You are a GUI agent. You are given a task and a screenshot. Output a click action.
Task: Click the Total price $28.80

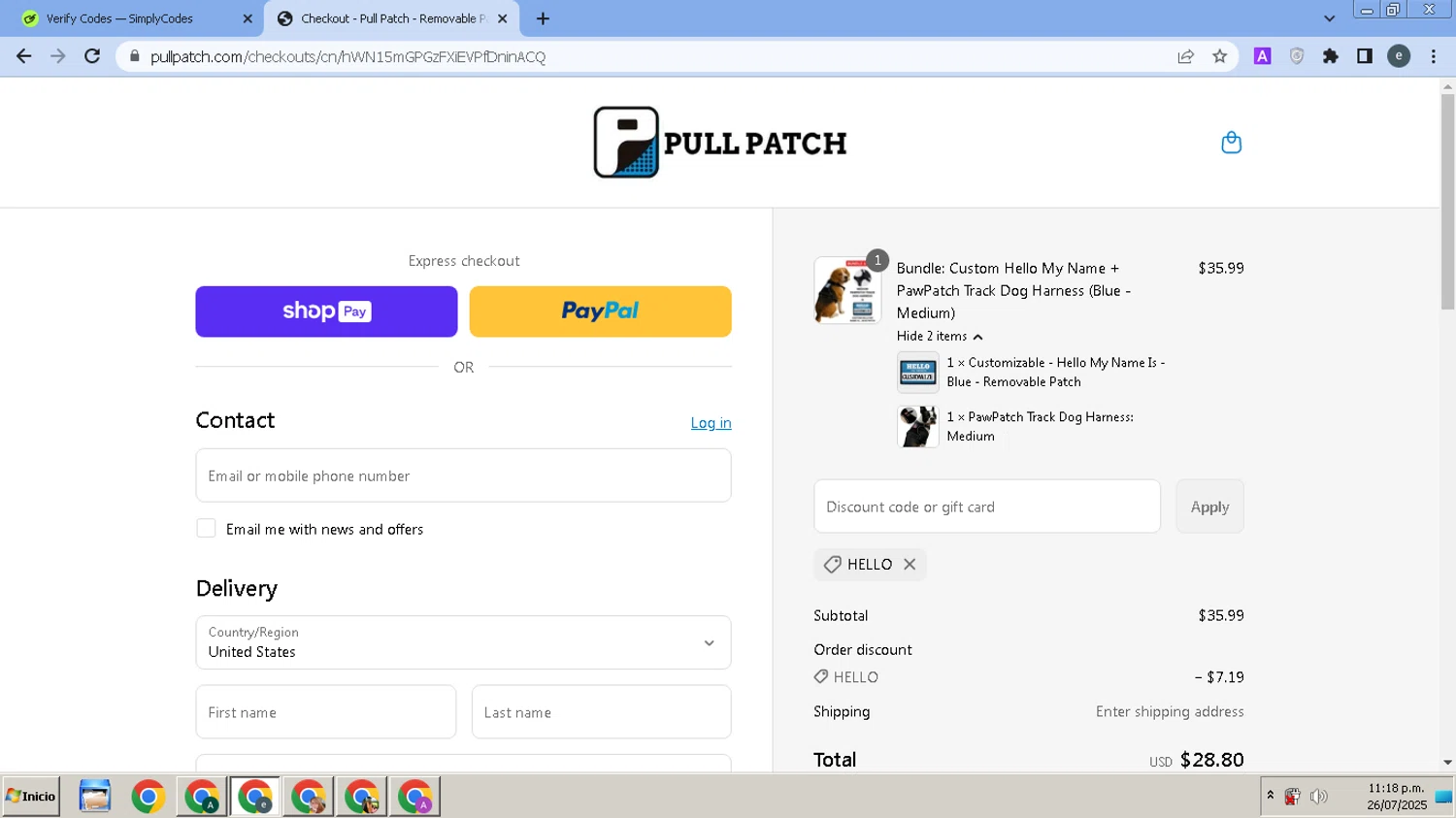coord(1211,760)
